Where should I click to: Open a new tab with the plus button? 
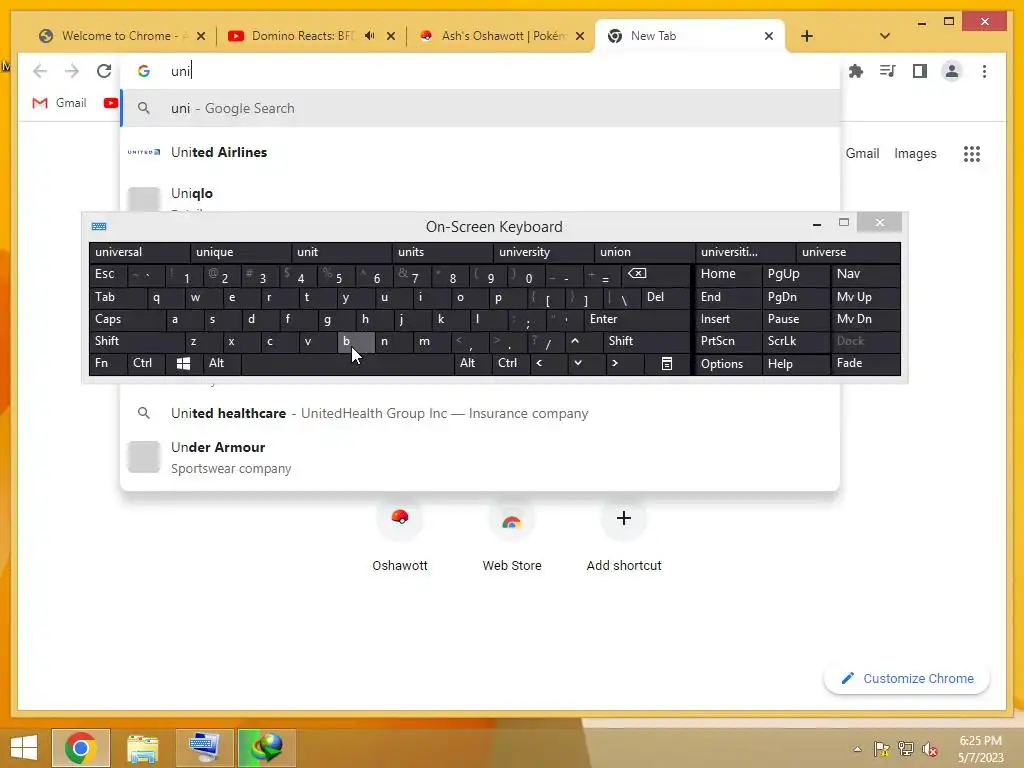tap(807, 36)
